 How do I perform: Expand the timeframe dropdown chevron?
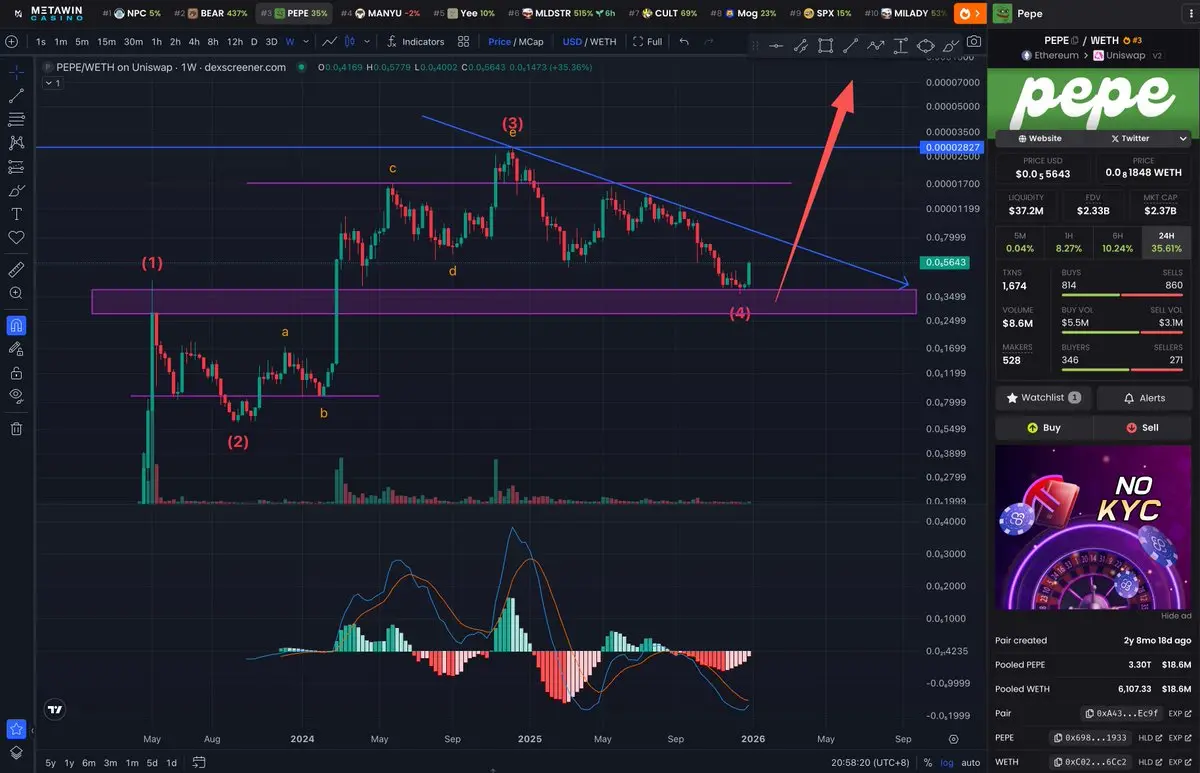pos(305,42)
